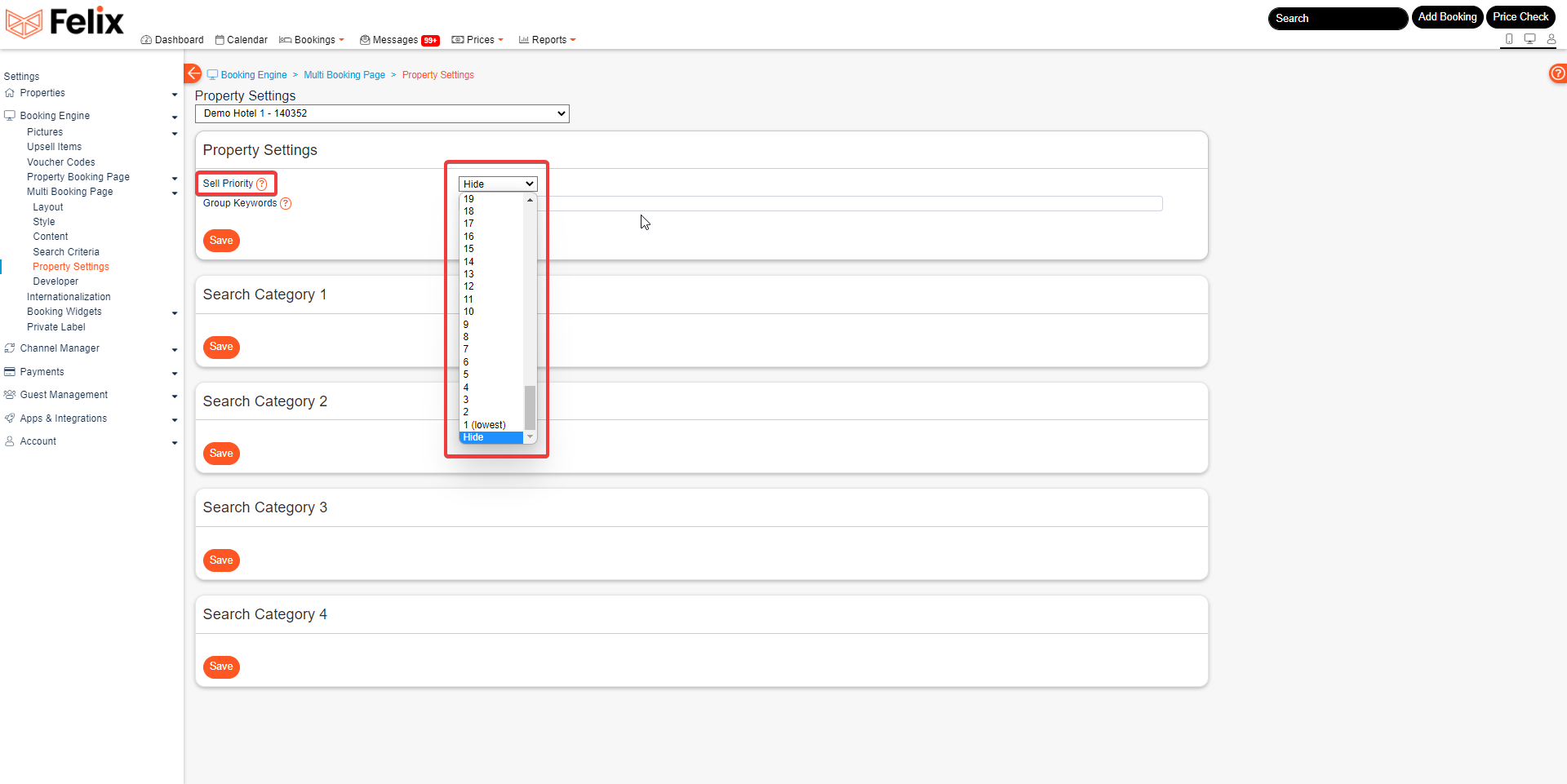Click the Sell Priority dropdown showing Hide
The width and height of the screenshot is (1567, 784).
point(498,184)
